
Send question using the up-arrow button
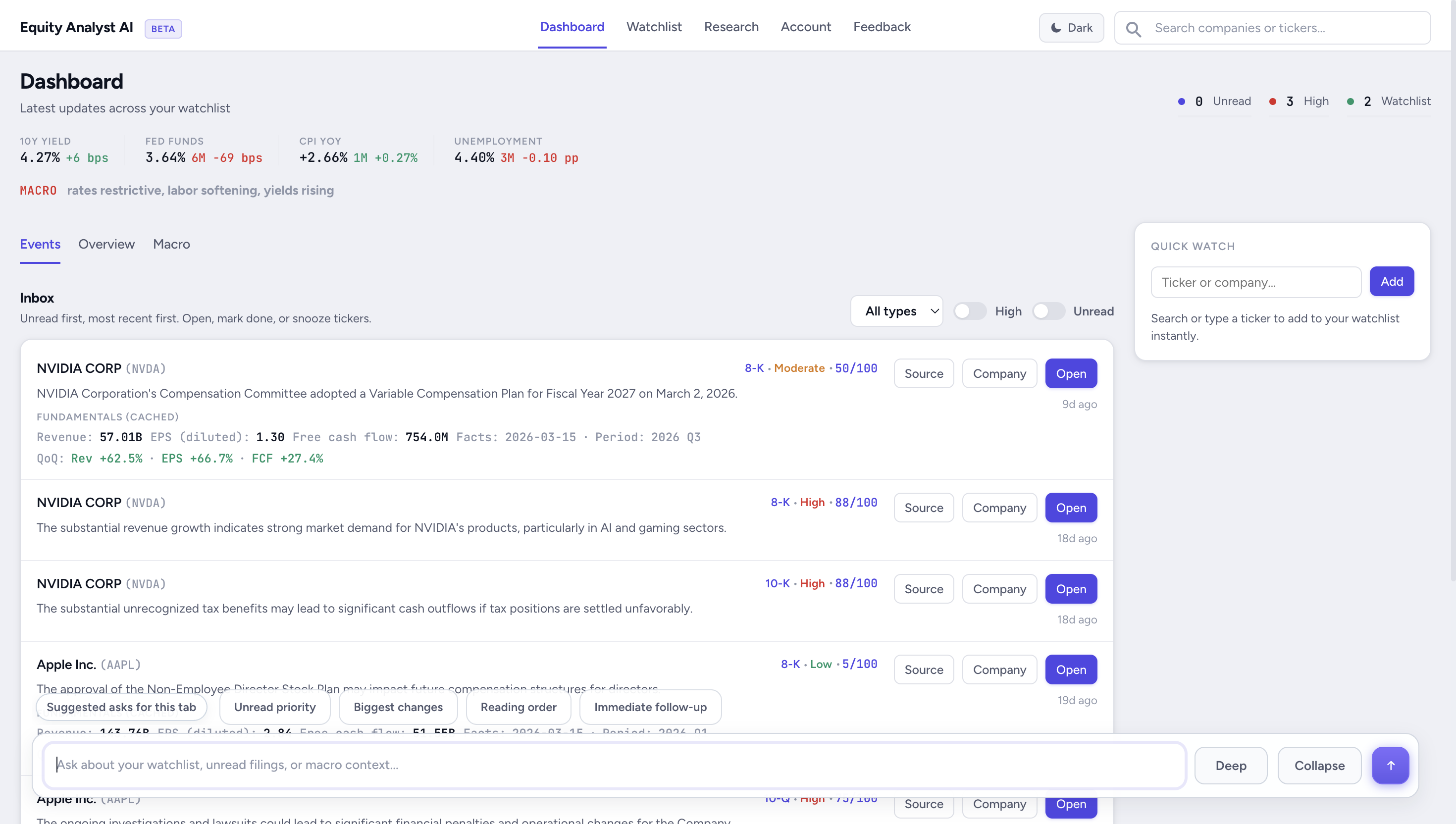(x=1391, y=765)
